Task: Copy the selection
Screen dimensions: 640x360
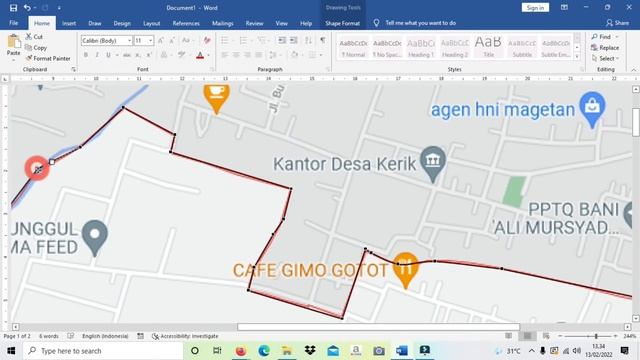Action: coord(36,48)
